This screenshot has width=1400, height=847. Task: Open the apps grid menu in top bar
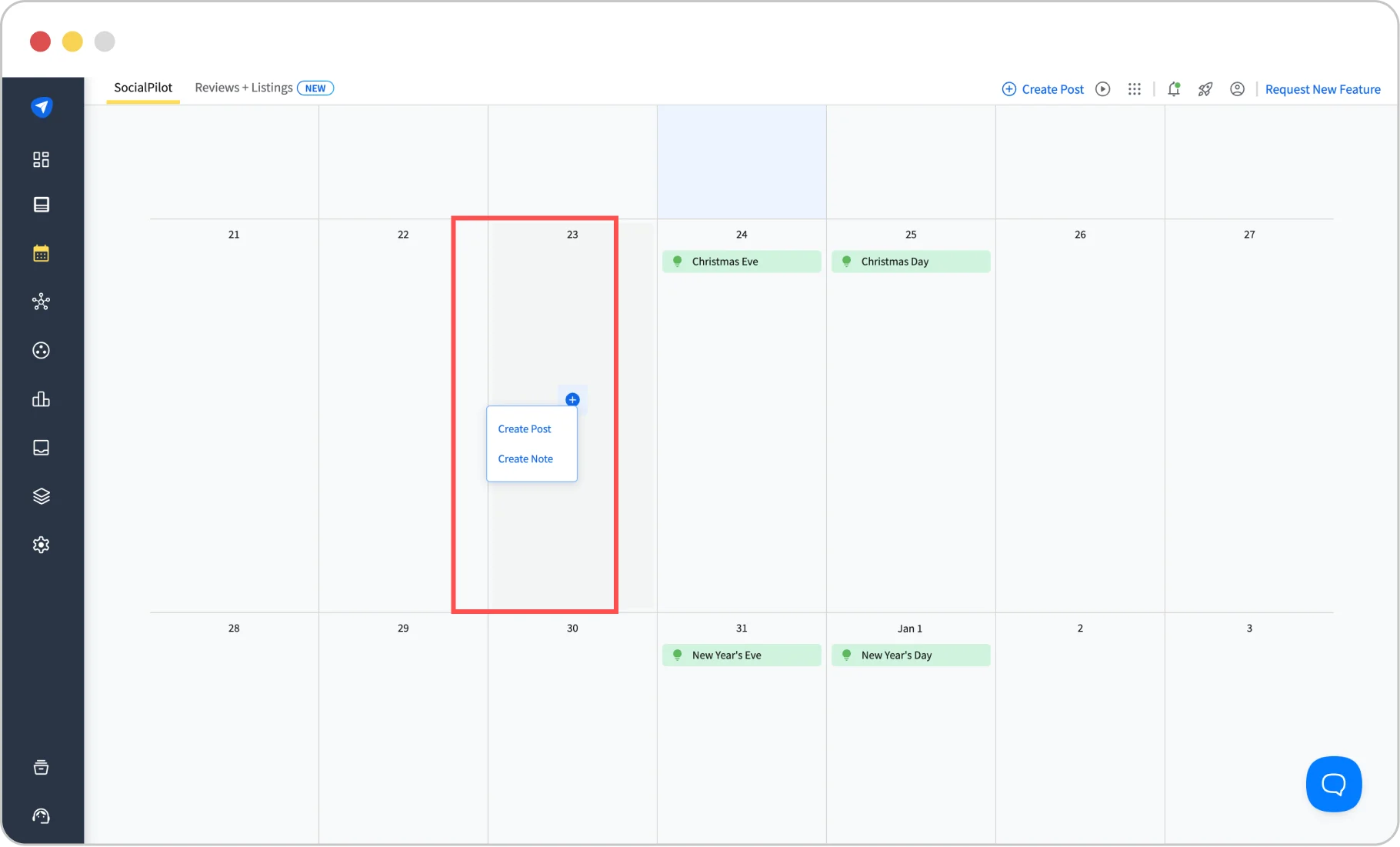1134,89
